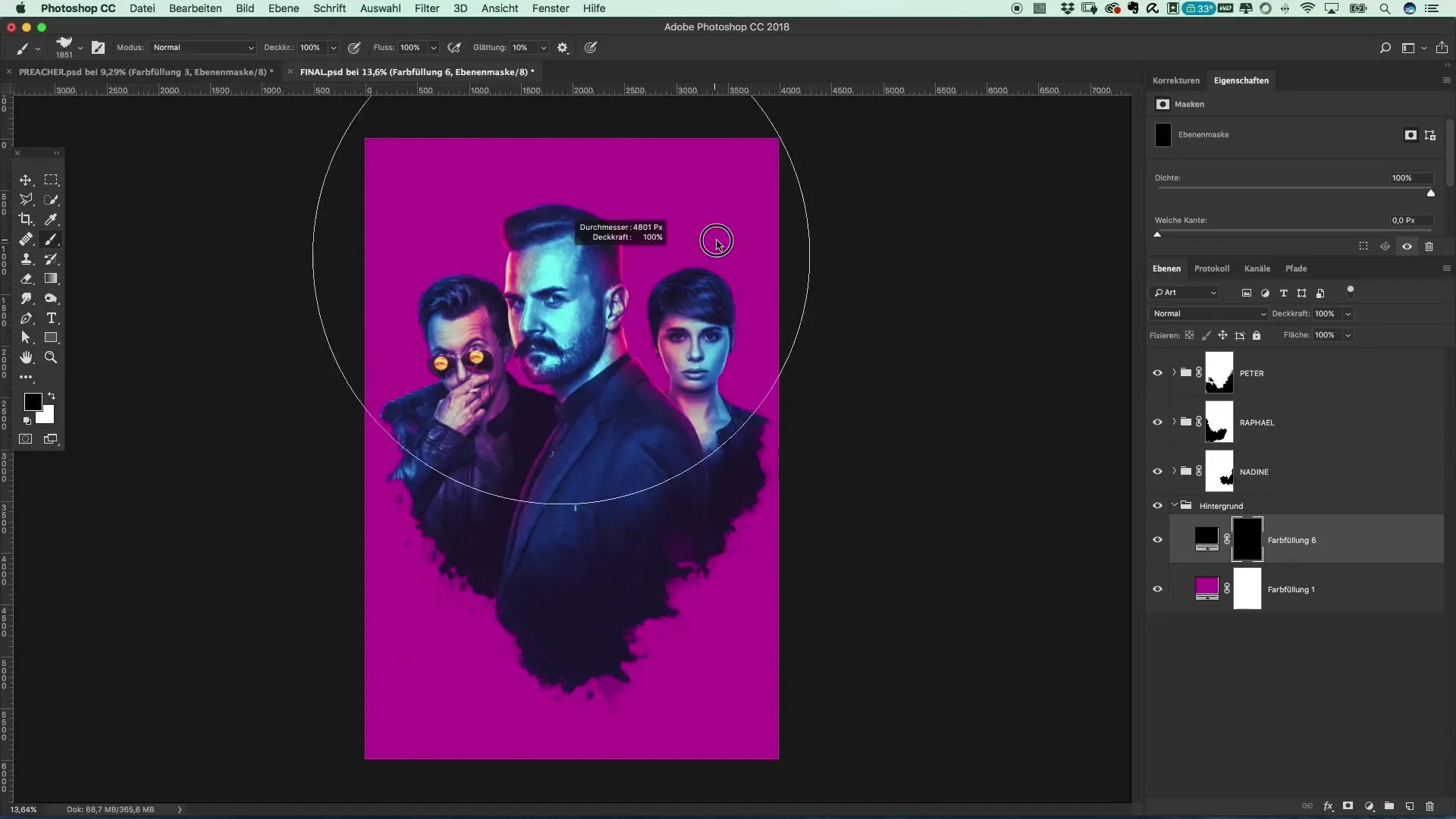Open layer Fläche dropdown arrow
This screenshot has height=819, width=1456.
click(x=1348, y=335)
